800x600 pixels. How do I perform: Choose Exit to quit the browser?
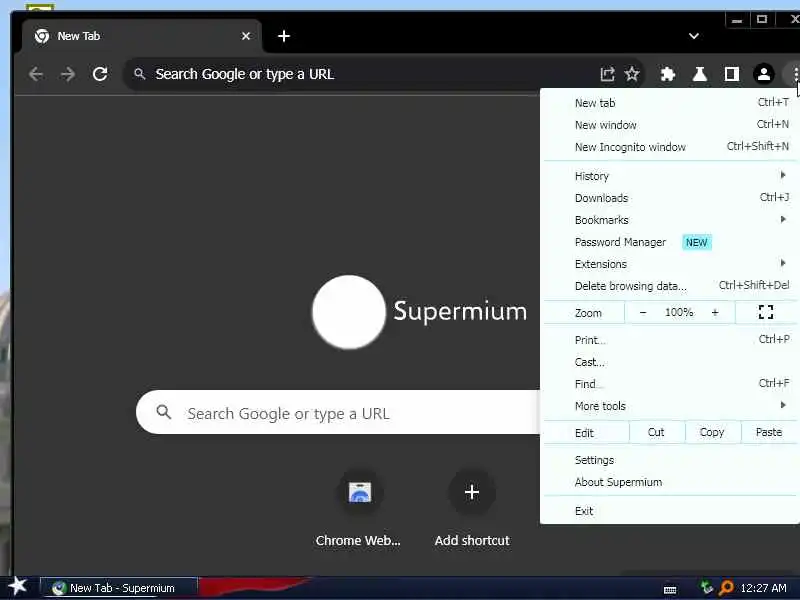[x=669, y=511]
